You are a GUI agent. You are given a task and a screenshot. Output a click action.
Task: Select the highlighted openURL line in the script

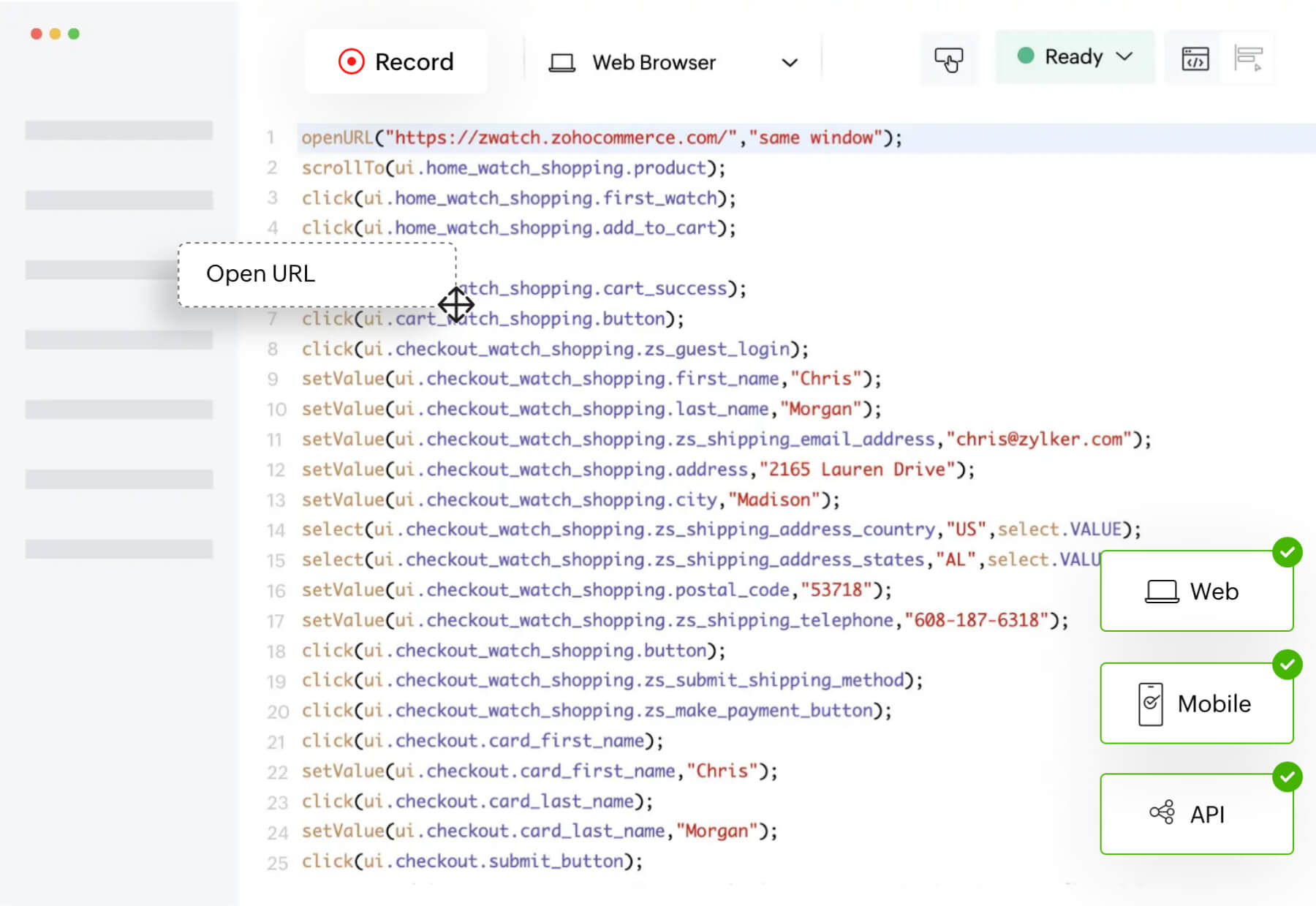point(600,137)
